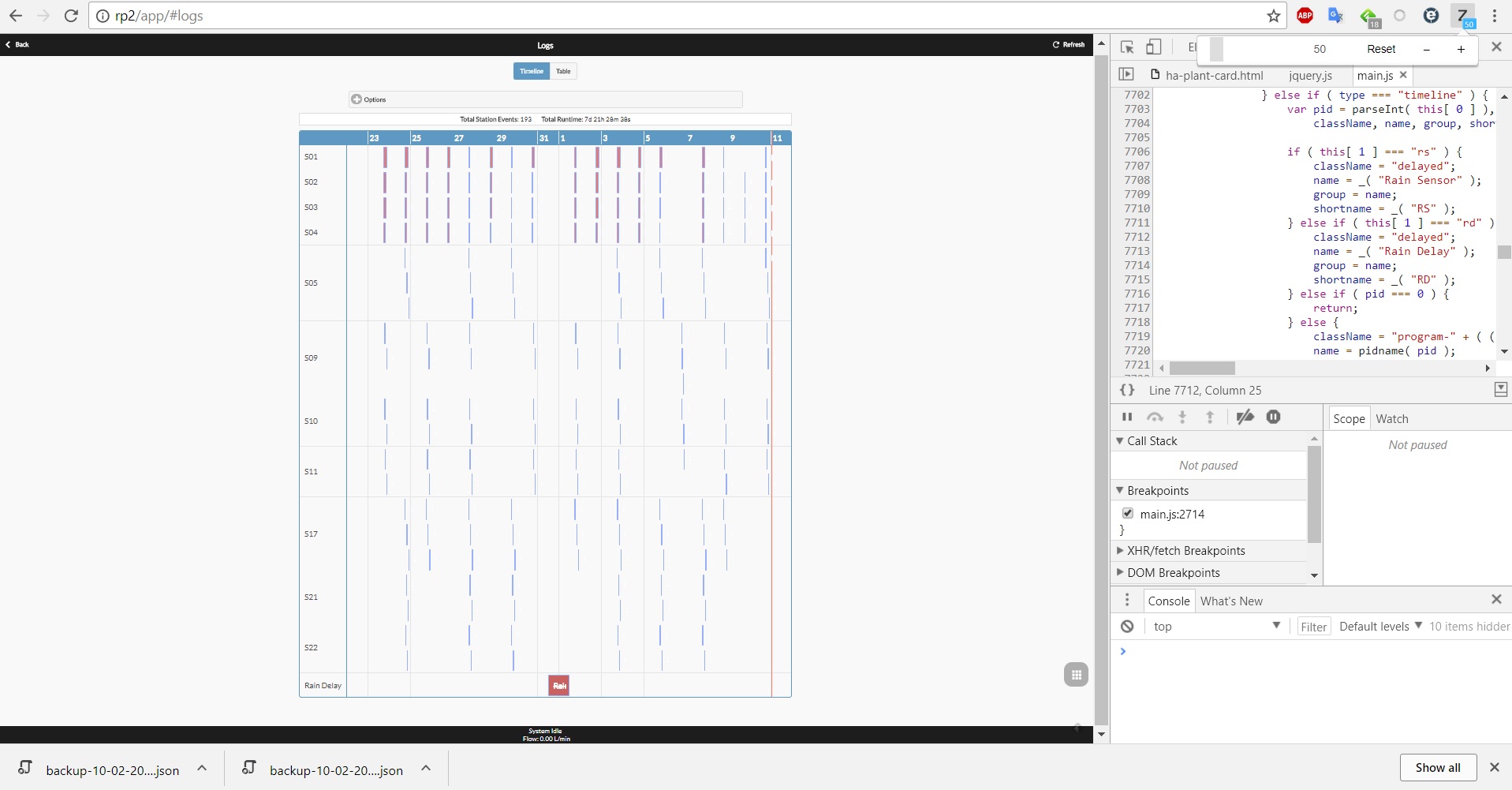This screenshot has height=790, width=1512.
Task: Open menu for first backup json download
Action: click(202, 768)
